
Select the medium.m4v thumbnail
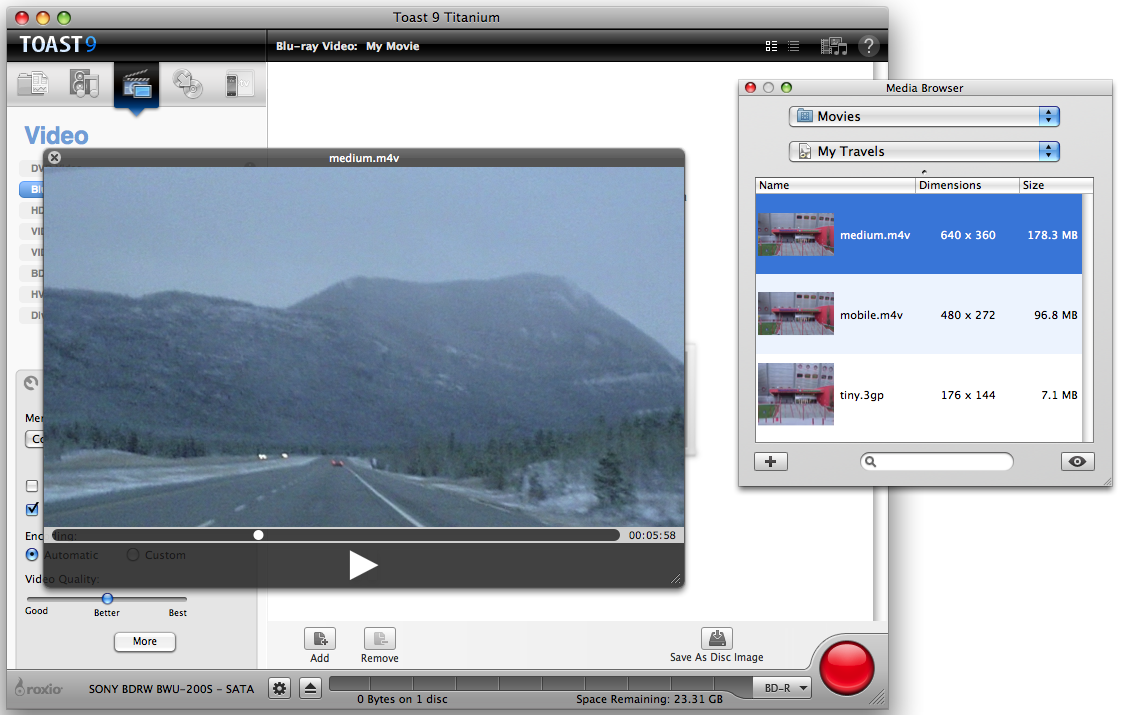[796, 234]
